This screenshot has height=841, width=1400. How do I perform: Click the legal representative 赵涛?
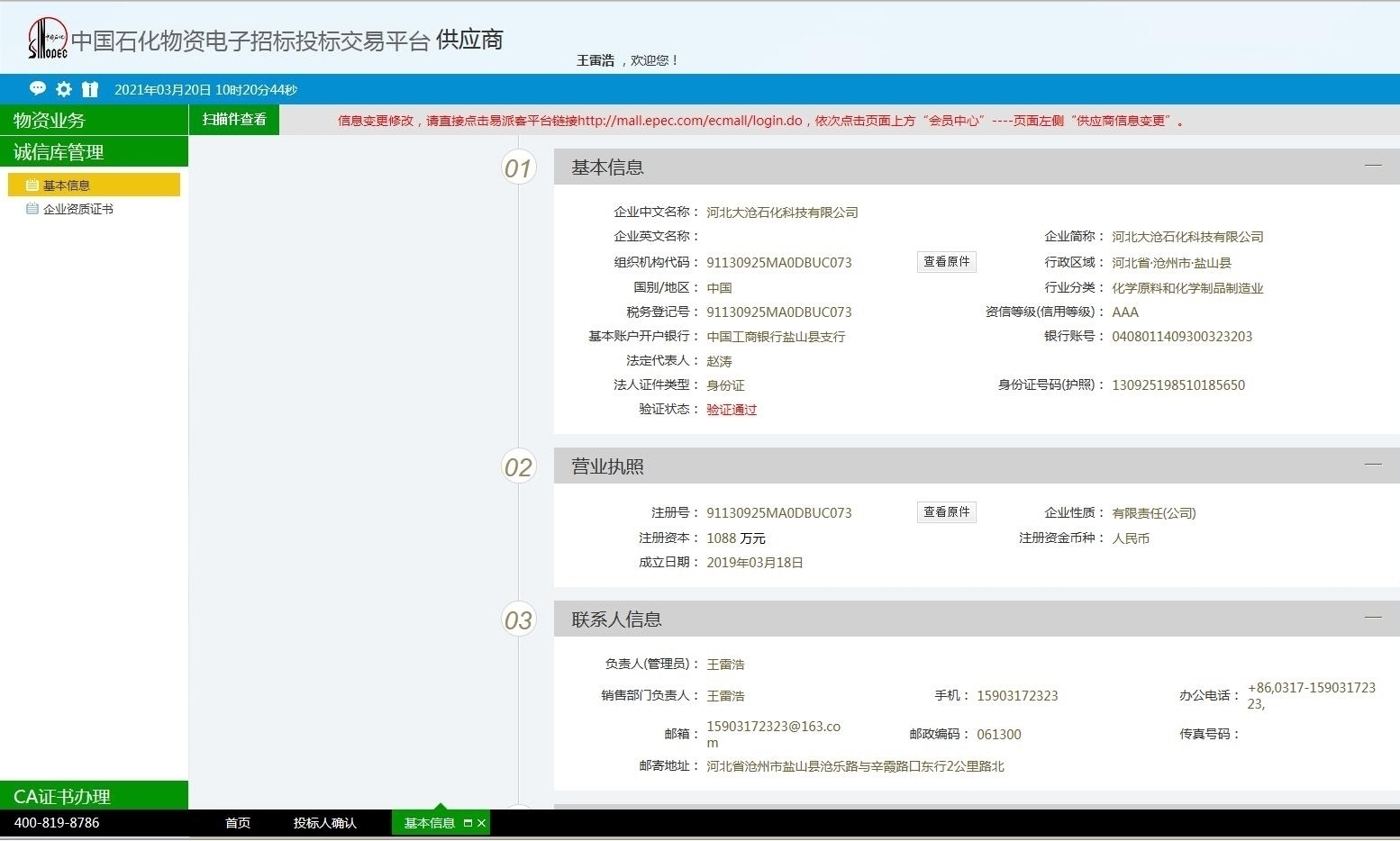tap(719, 361)
